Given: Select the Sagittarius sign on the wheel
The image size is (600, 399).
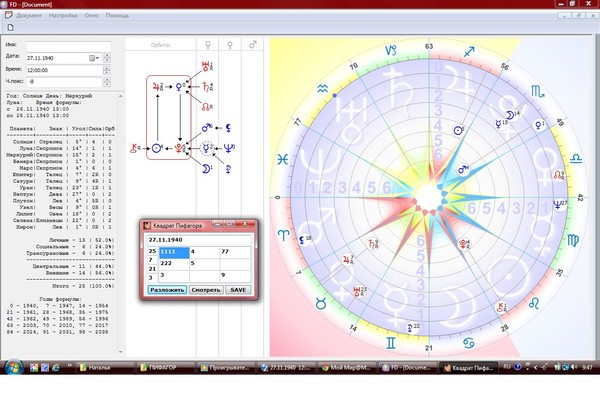Looking at the screenshot, I should [469, 51].
